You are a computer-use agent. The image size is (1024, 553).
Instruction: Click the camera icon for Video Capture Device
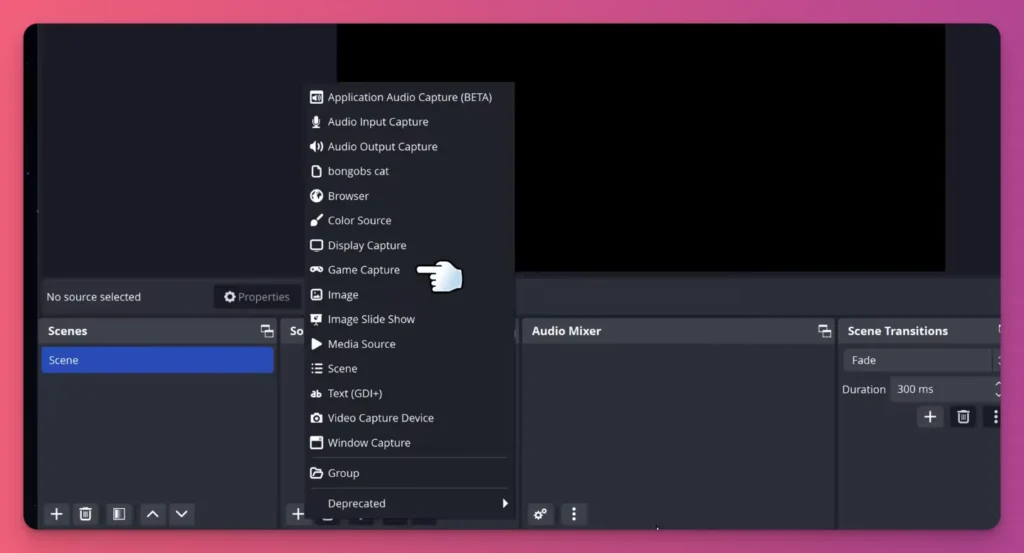316,418
